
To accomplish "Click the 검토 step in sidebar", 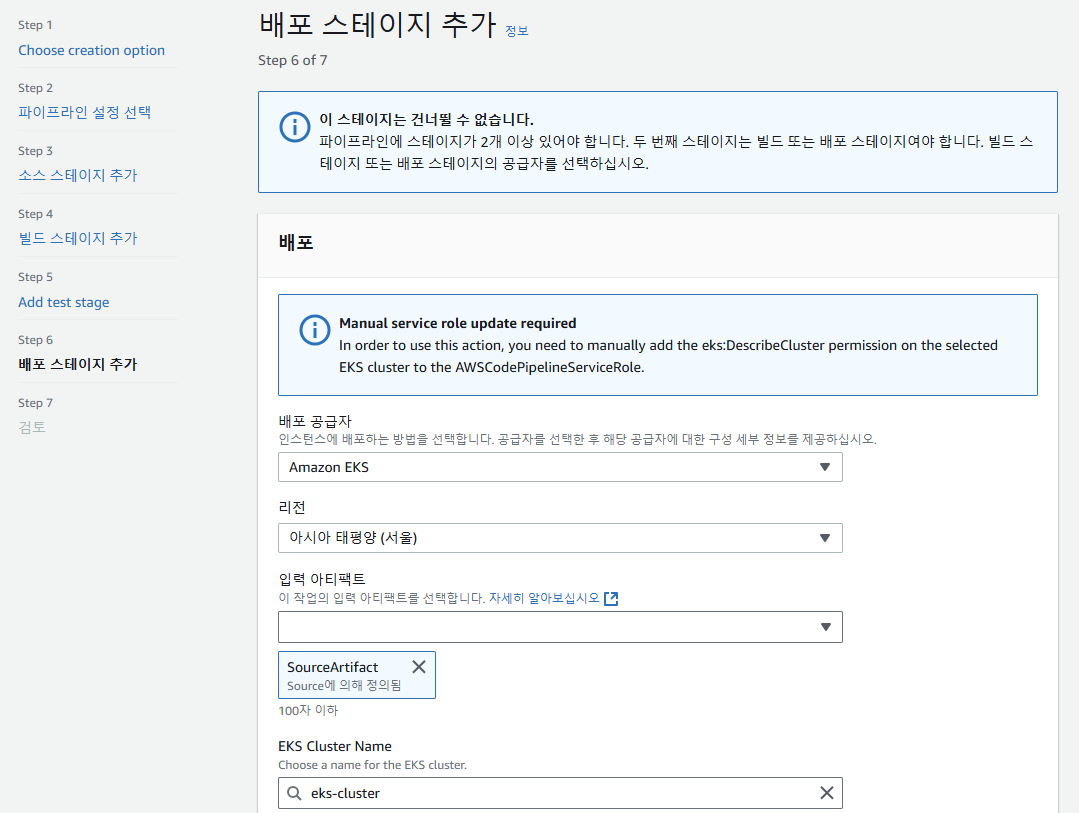I will coord(32,427).
